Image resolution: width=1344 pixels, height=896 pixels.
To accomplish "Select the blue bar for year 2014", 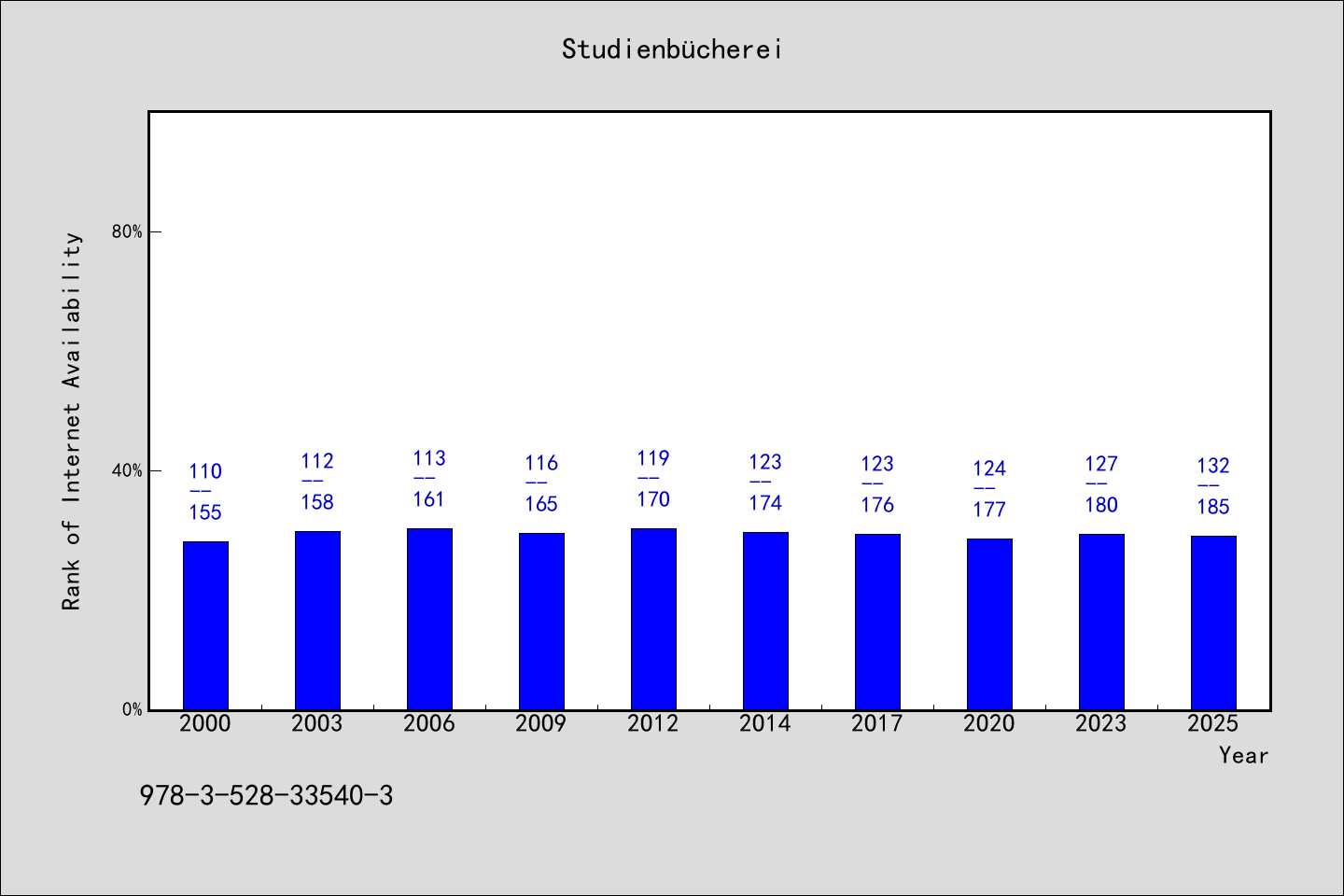I will 765,621.
